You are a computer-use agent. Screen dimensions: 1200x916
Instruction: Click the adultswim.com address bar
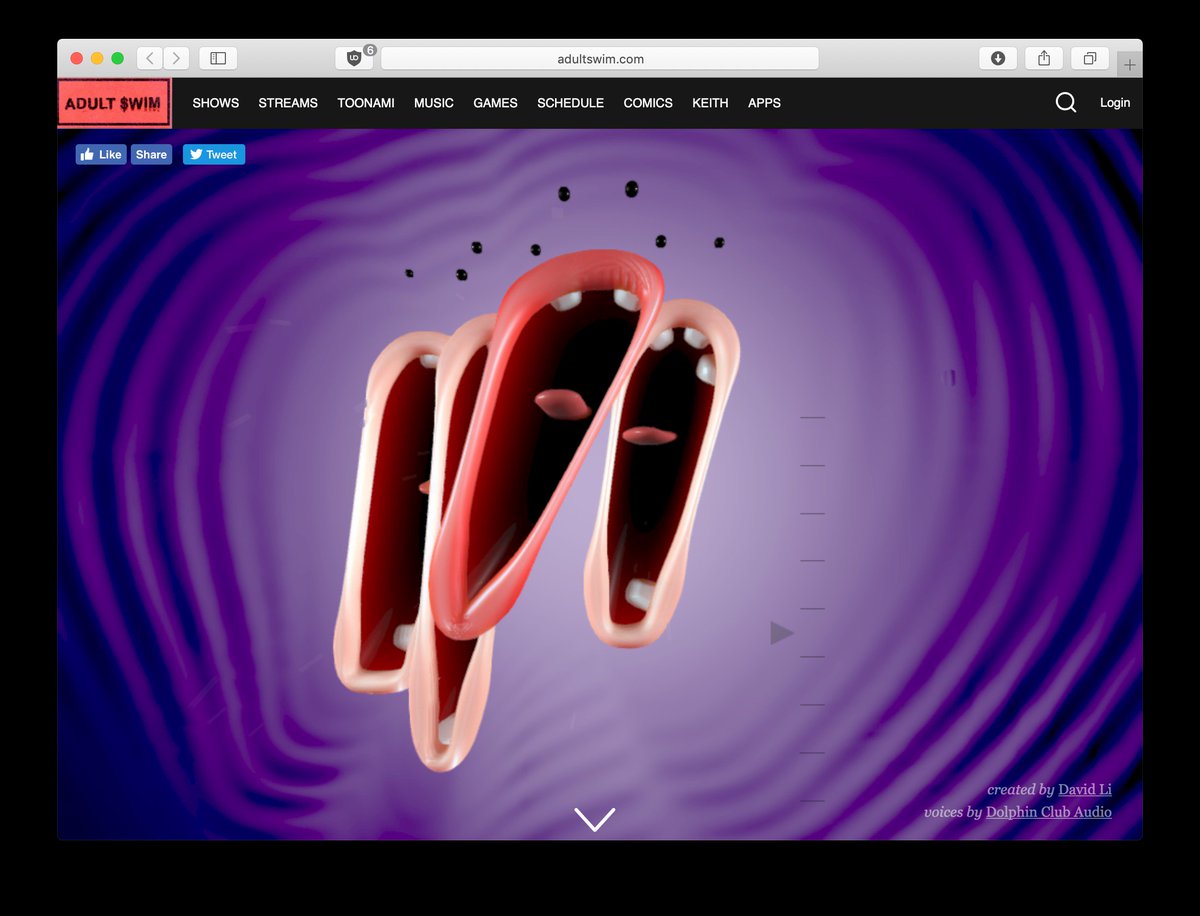point(600,58)
